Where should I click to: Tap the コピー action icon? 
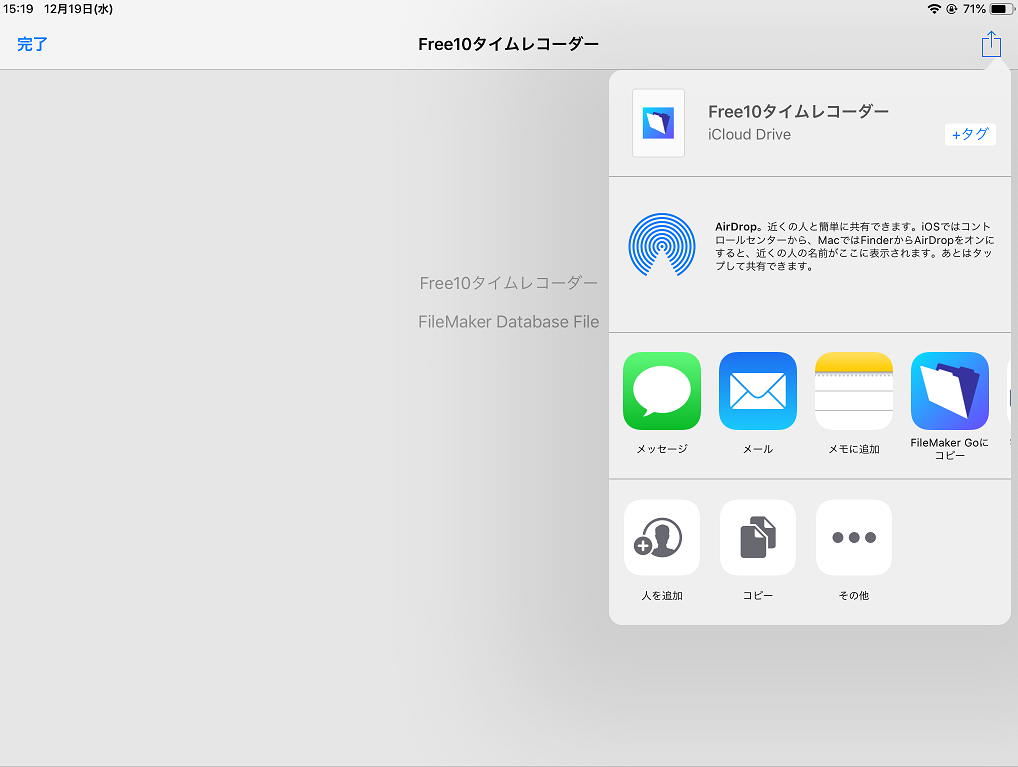coord(758,537)
